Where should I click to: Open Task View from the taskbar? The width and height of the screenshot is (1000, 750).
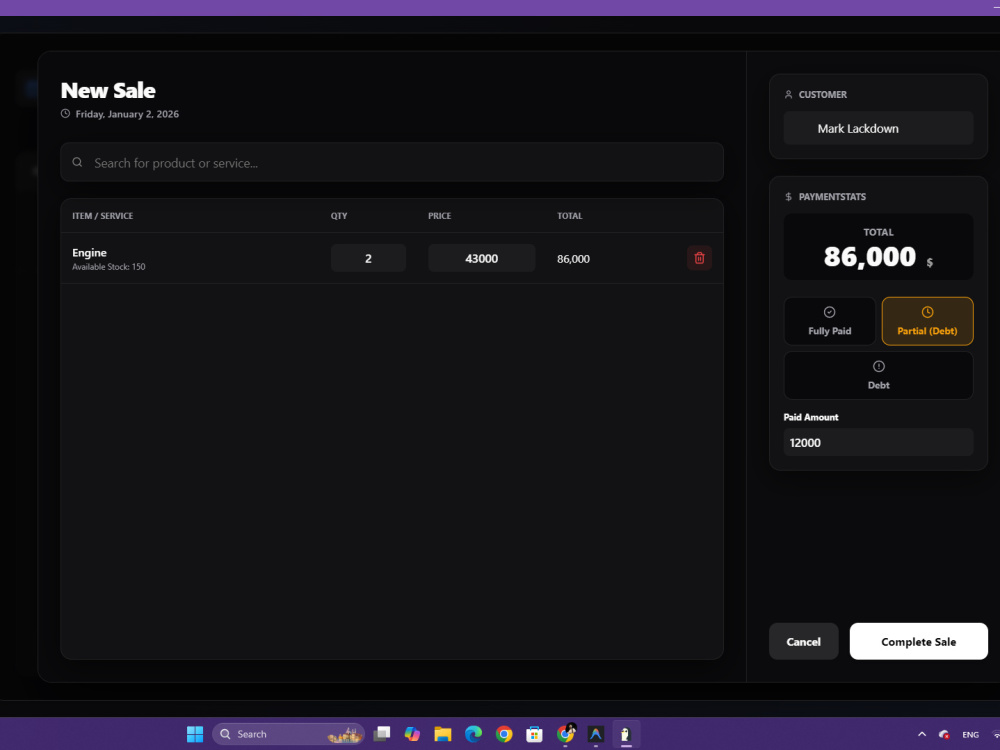tap(382, 734)
